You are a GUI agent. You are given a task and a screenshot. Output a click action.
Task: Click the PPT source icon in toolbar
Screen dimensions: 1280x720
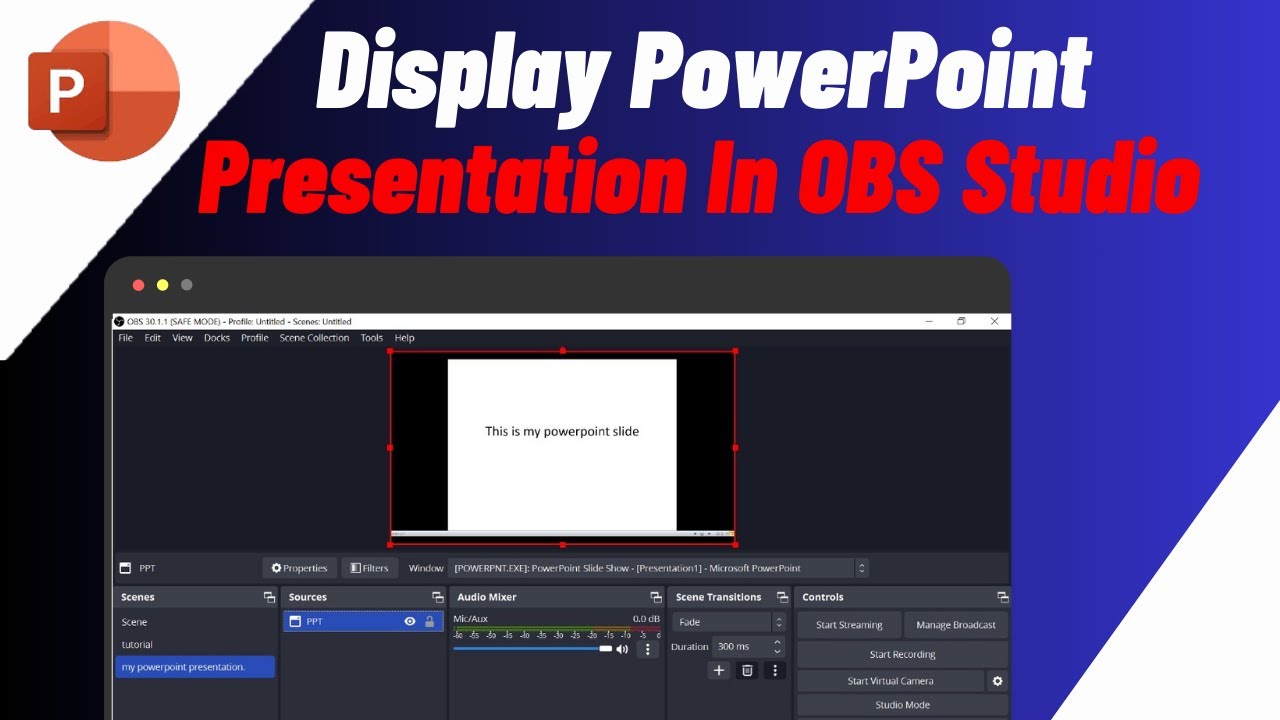(125, 568)
